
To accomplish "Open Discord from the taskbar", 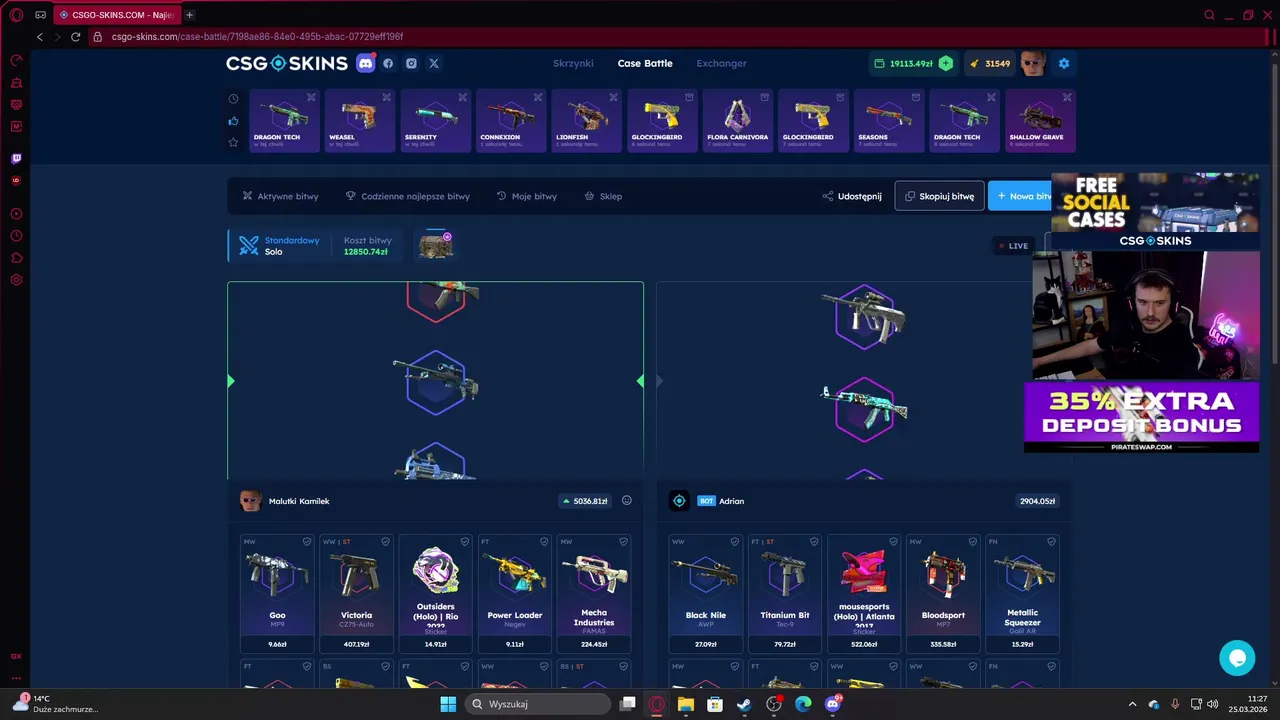I will coord(833,704).
